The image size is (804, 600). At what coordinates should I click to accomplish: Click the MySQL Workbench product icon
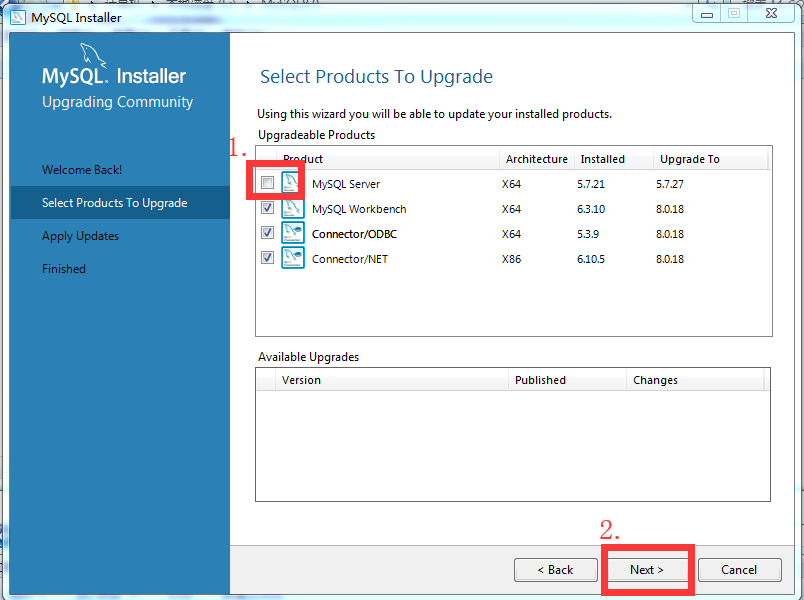tap(291, 207)
